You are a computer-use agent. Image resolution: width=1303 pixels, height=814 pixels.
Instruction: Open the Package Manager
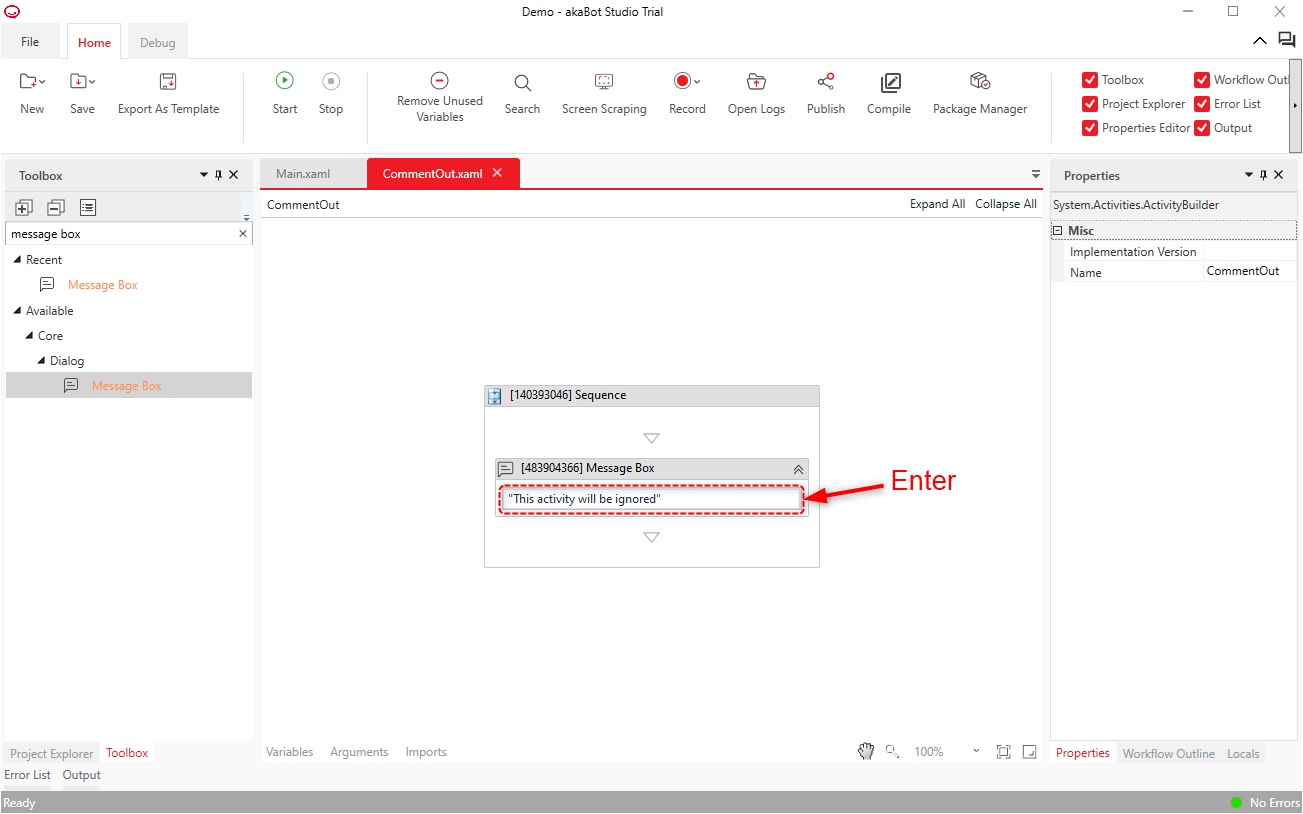(x=980, y=81)
